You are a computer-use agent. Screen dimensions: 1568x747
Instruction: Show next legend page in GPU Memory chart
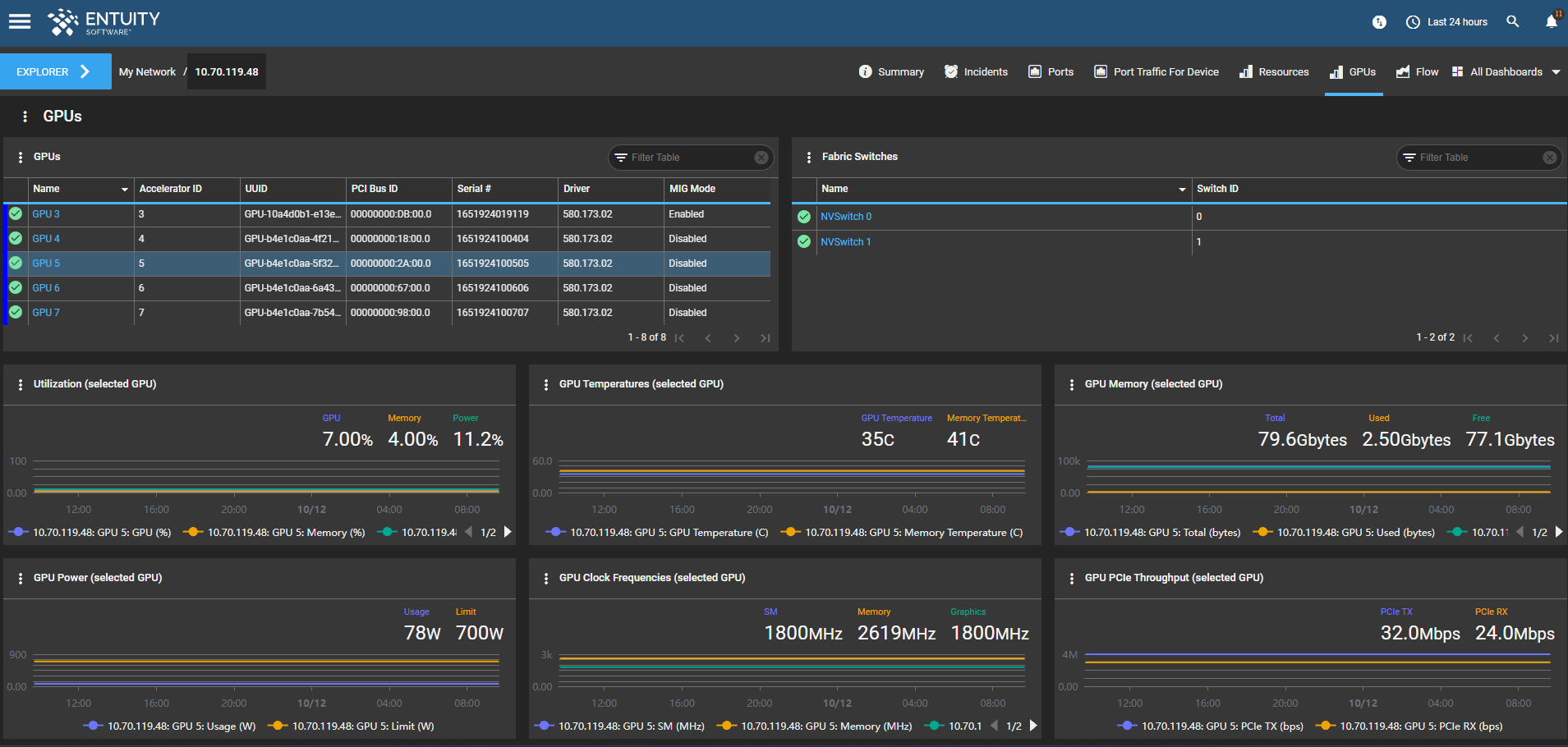(x=1559, y=532)
